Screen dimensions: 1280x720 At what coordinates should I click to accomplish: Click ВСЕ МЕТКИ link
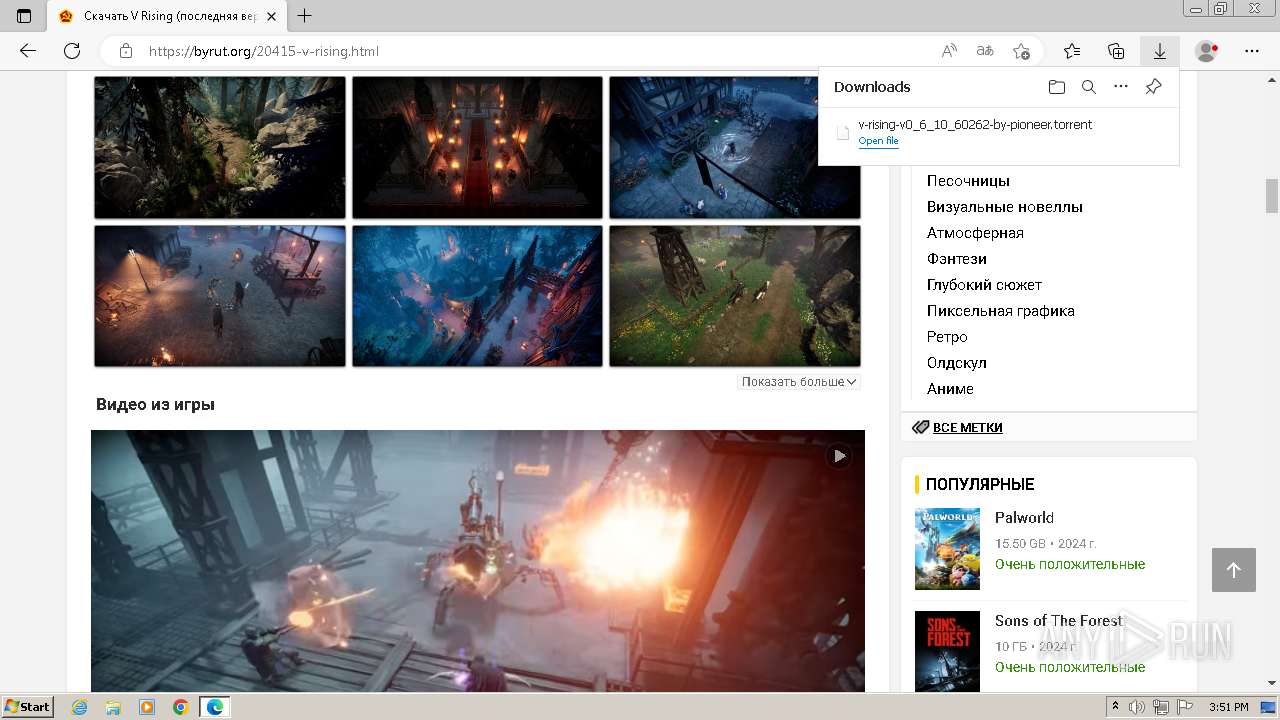coord(967,427)
